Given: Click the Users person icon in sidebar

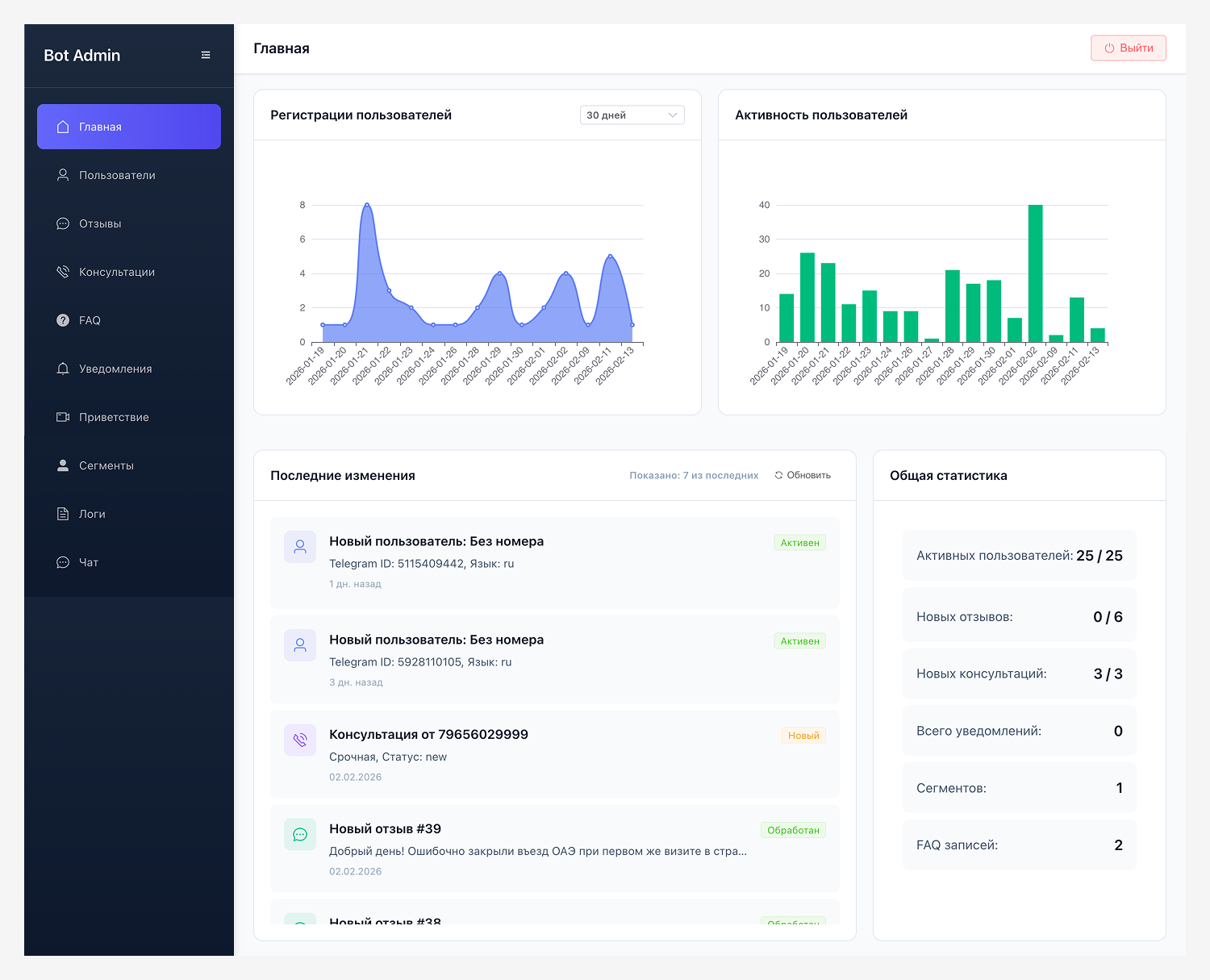Looking at the screenshot, I should (x=63, y=175).
